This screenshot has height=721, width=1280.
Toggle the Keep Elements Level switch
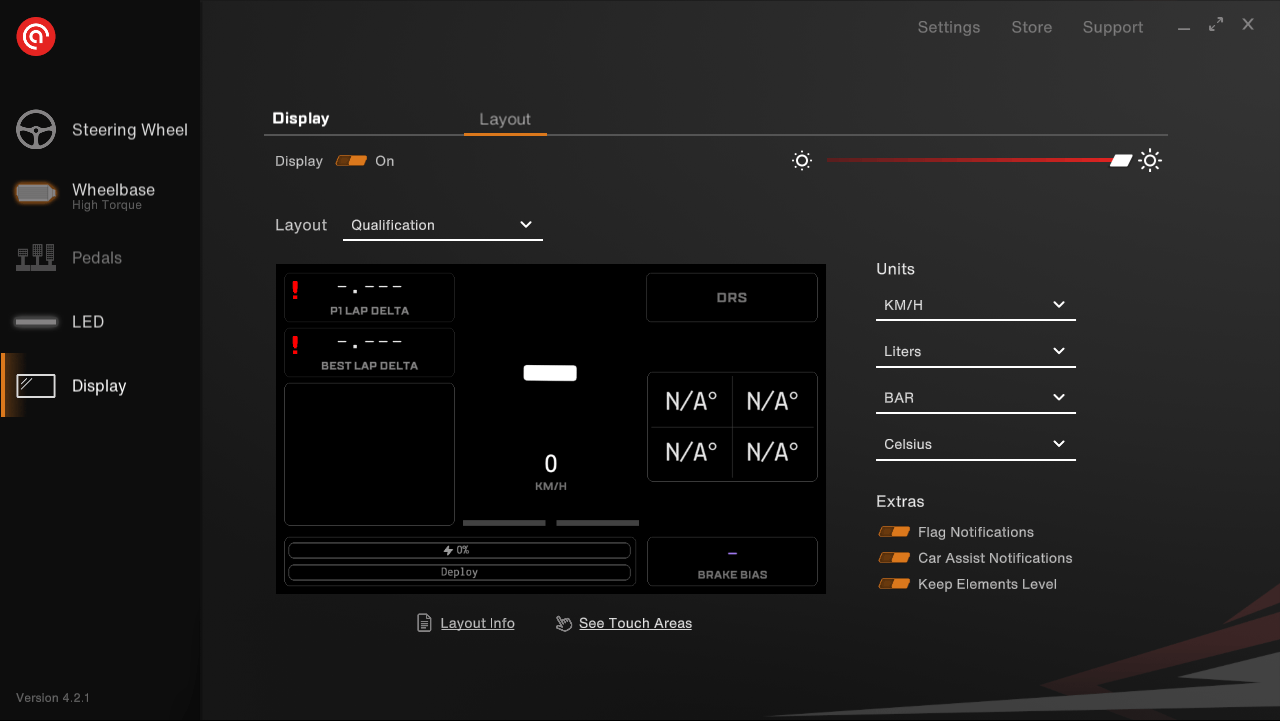tap(894, 584)
